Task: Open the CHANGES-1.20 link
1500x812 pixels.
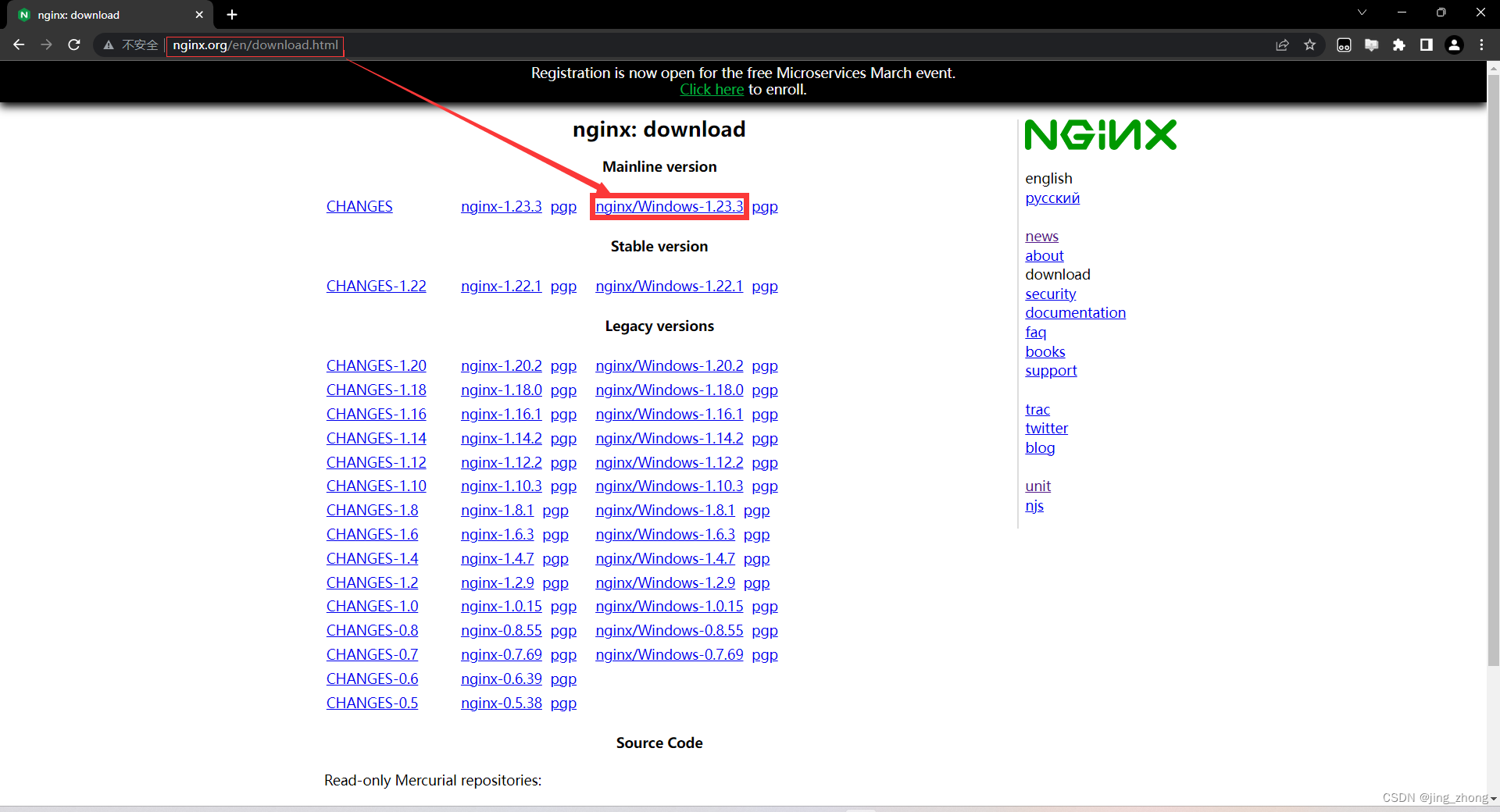Action: tap(376, 366)
